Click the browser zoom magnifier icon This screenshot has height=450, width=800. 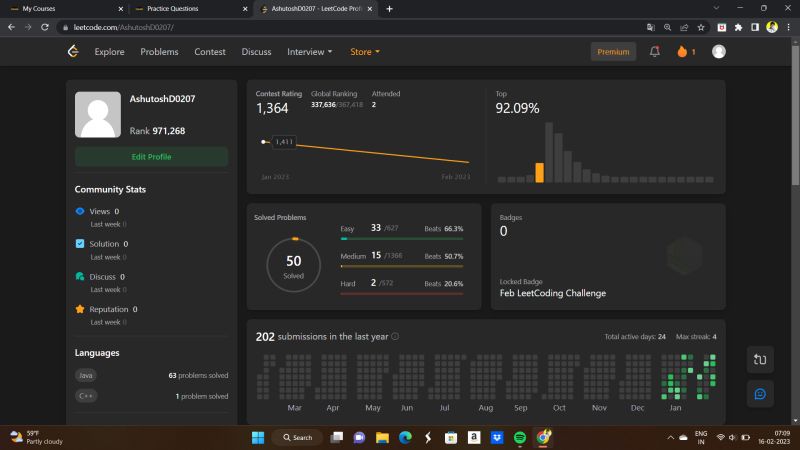(667, 28)
